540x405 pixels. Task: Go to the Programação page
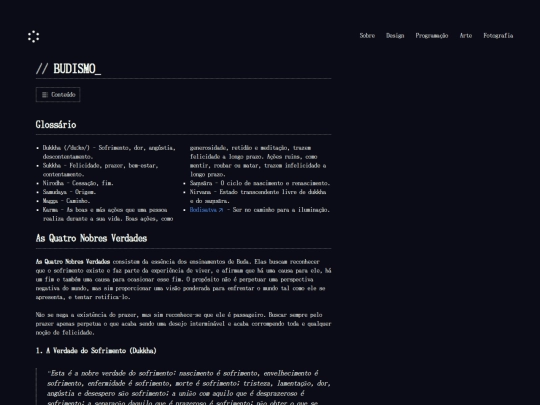(432, 35)
